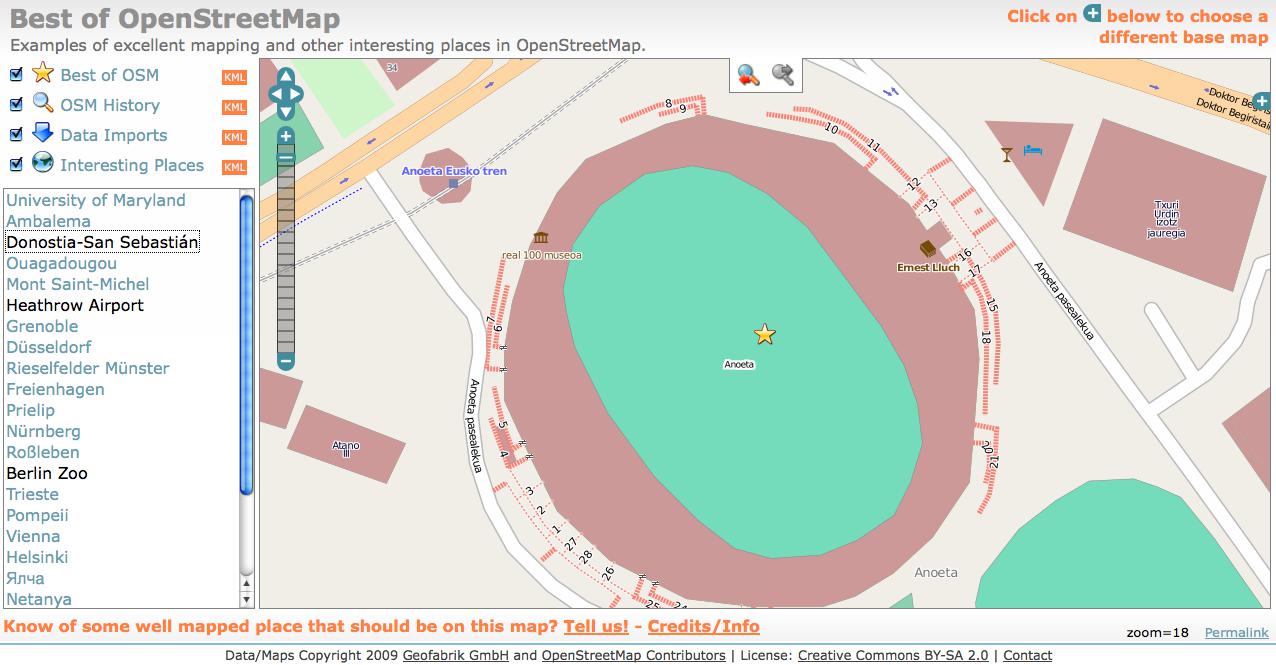Download KML for Interesting Places

(x=234, y=167)
